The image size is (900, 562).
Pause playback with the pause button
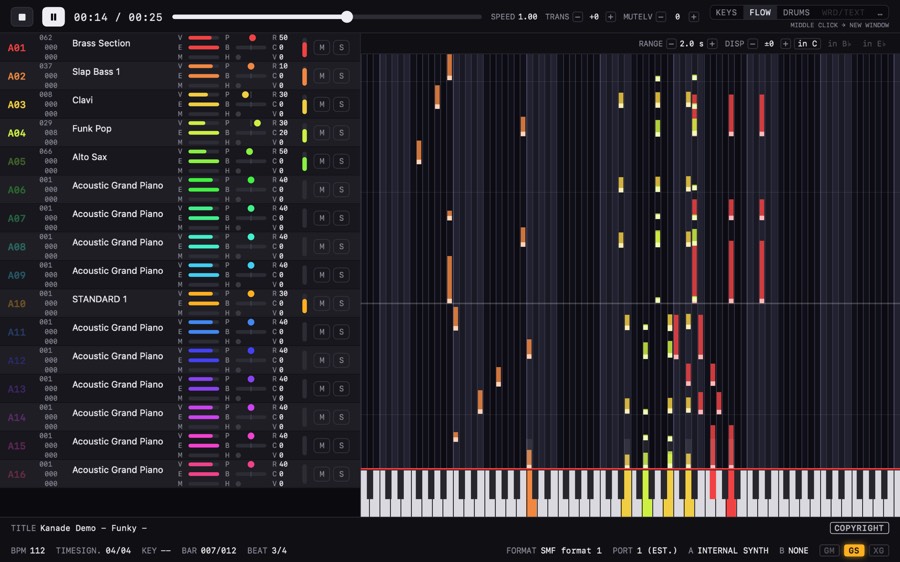click(x=53, y=17)
